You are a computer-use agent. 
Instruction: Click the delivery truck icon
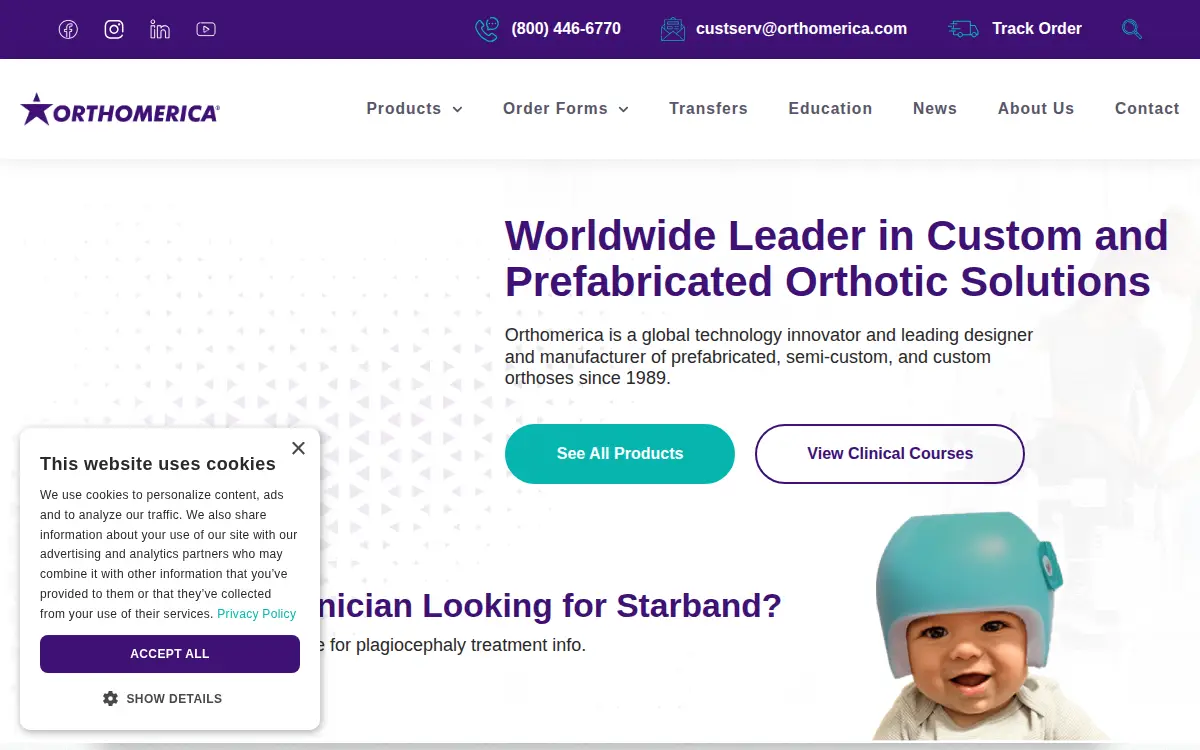tap(963, 29)
